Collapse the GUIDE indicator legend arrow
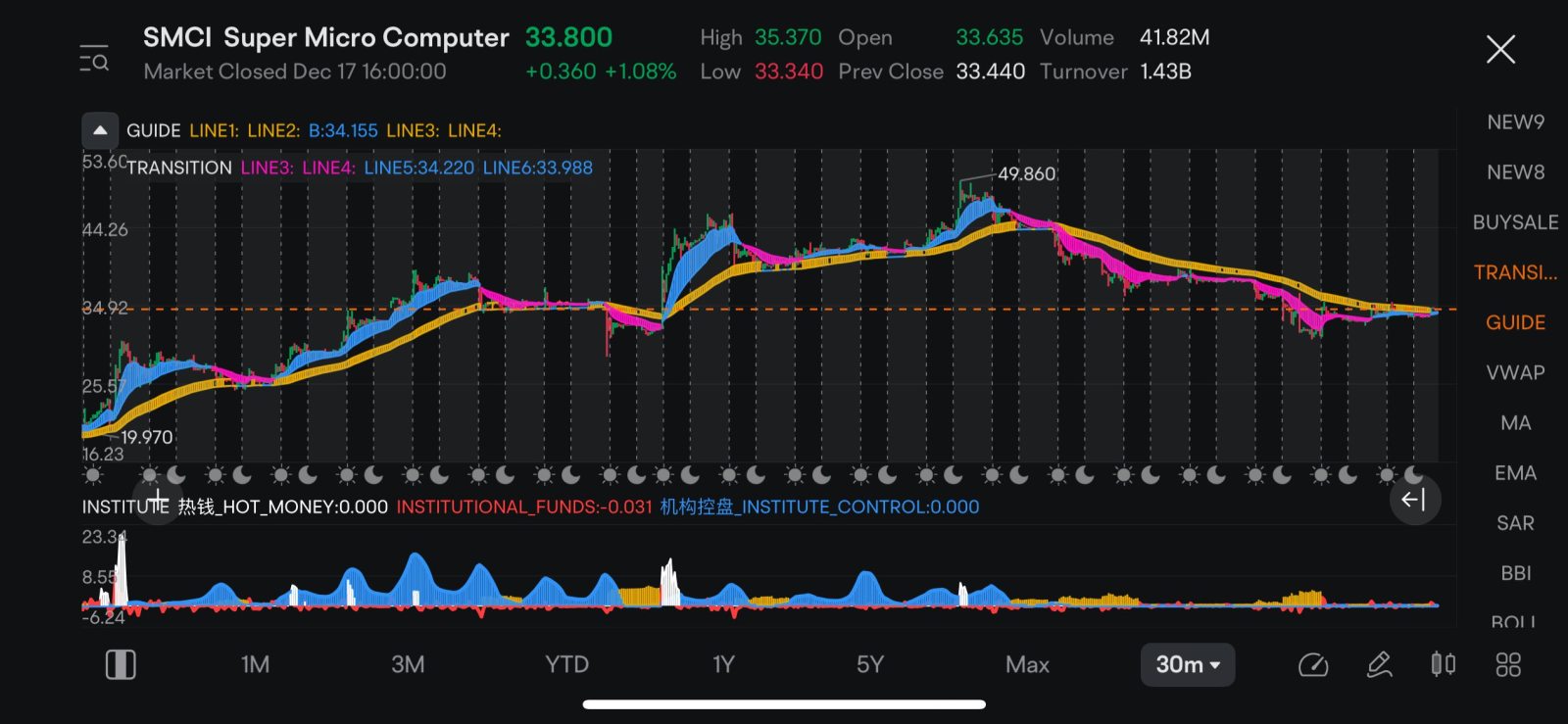 click(100, 129)
